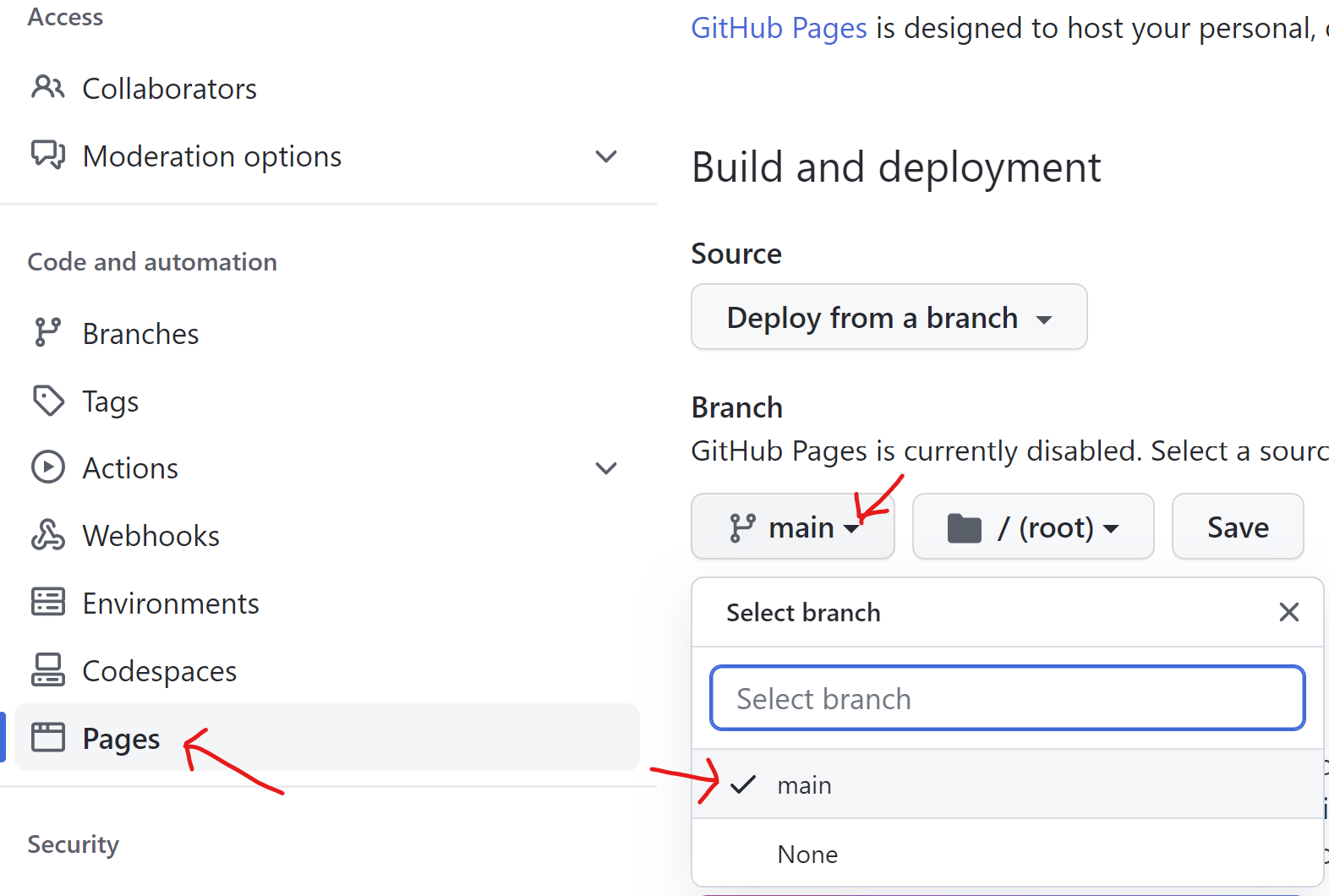Click the Security section heading

click(x=74, y=844)
